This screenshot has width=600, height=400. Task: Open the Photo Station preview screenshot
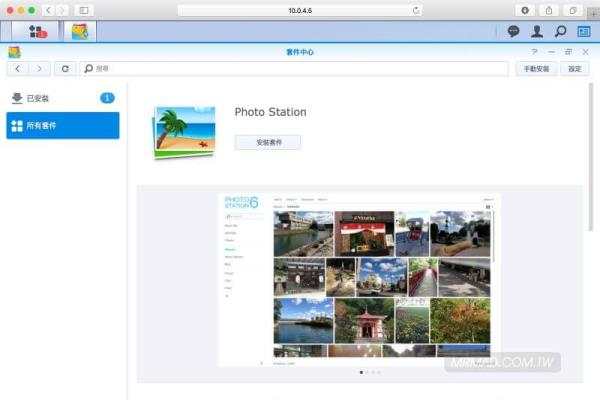click(x=359, y=280)
